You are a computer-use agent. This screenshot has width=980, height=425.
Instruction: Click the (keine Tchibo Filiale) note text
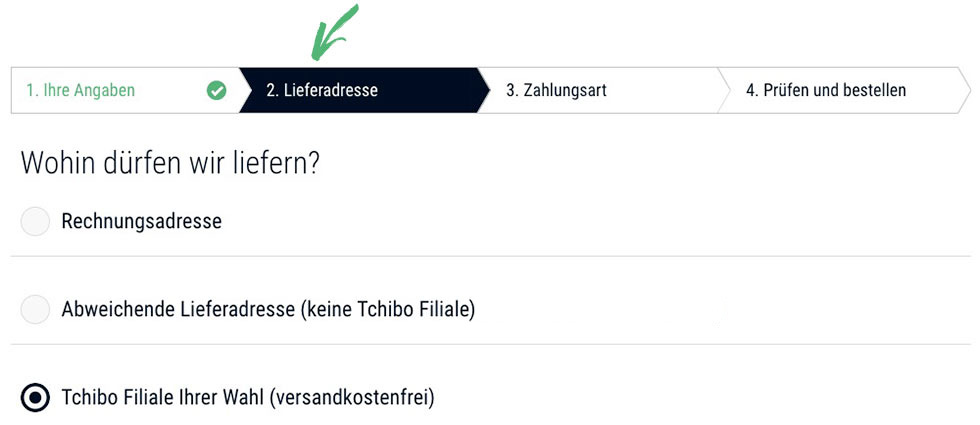pyautogui.click(x=388, y=309)
